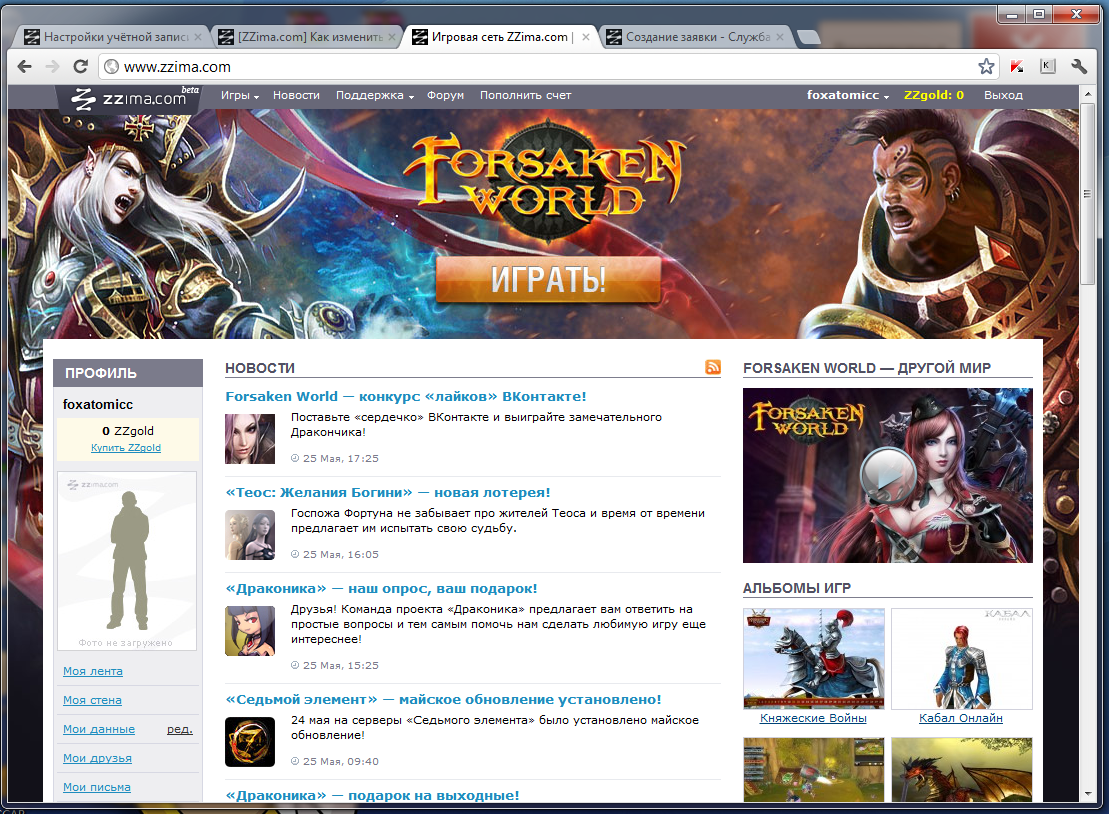Open '«Седьмой элемент» — майское обновление' headline
Viewport: 1109px width, 814px height.
pos(443,699)
